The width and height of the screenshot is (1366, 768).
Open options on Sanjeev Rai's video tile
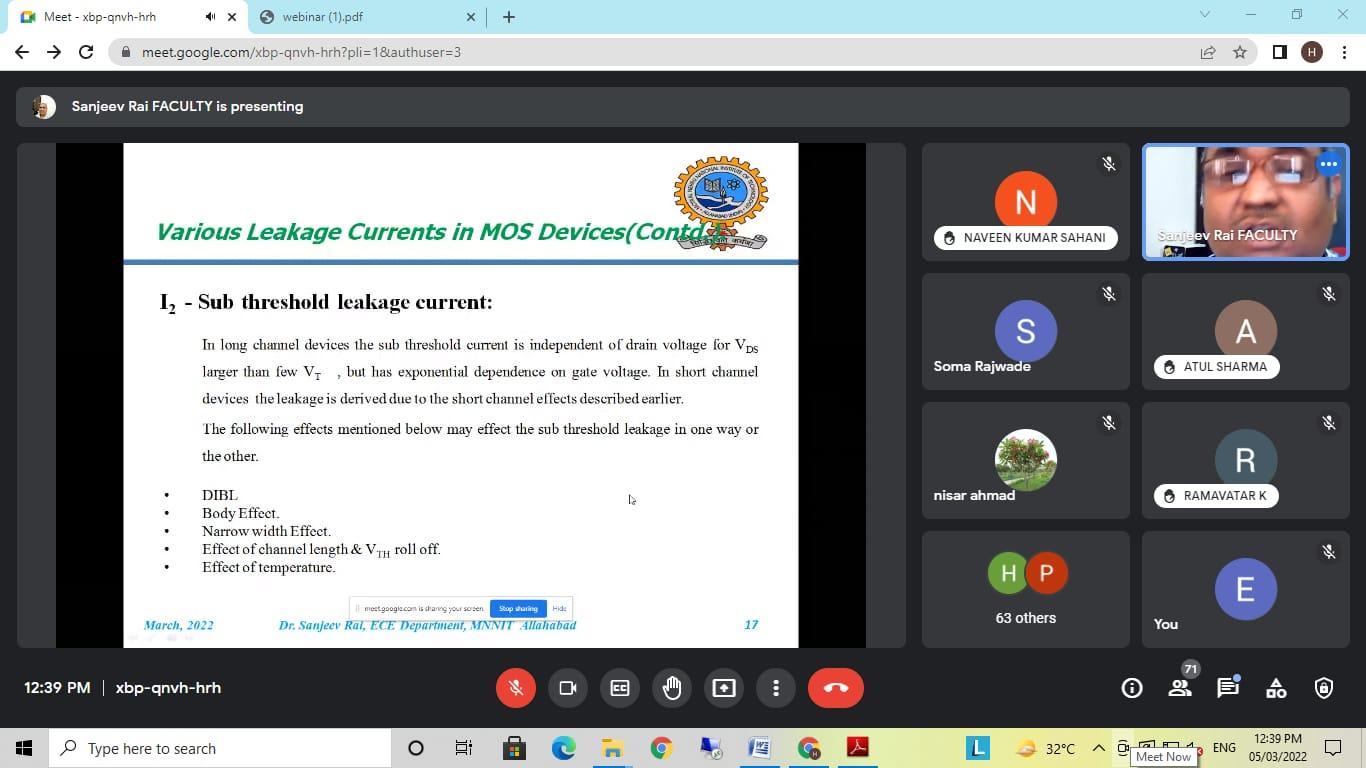pos(1328,165)
